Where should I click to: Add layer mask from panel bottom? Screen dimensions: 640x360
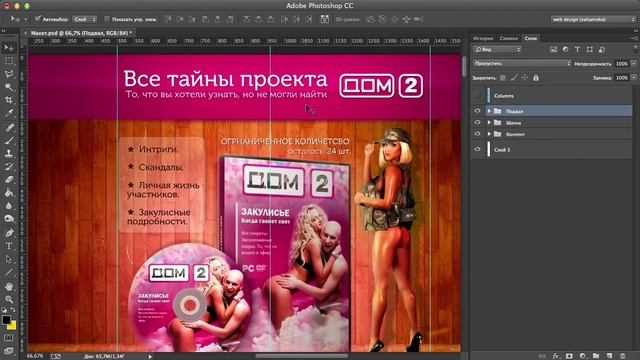[x=569, y=356]
